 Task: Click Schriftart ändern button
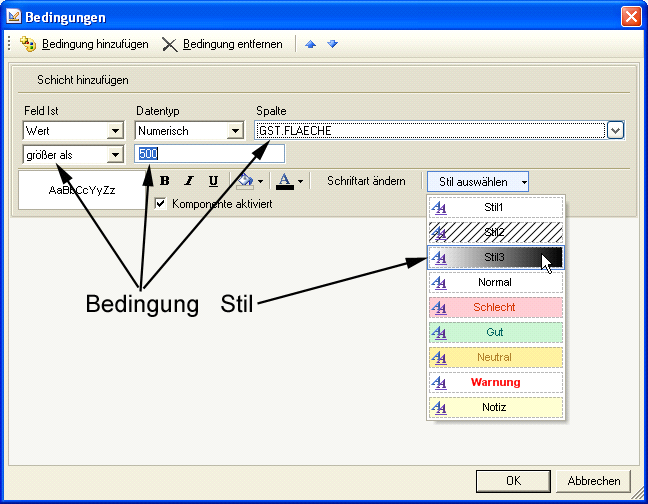(366, 181)
